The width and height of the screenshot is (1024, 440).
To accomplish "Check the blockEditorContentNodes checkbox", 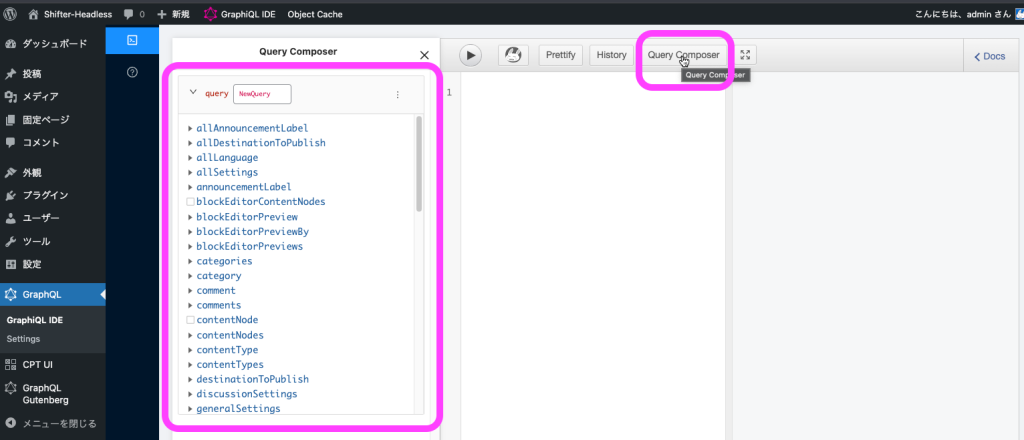I will (x=190, y=202).
